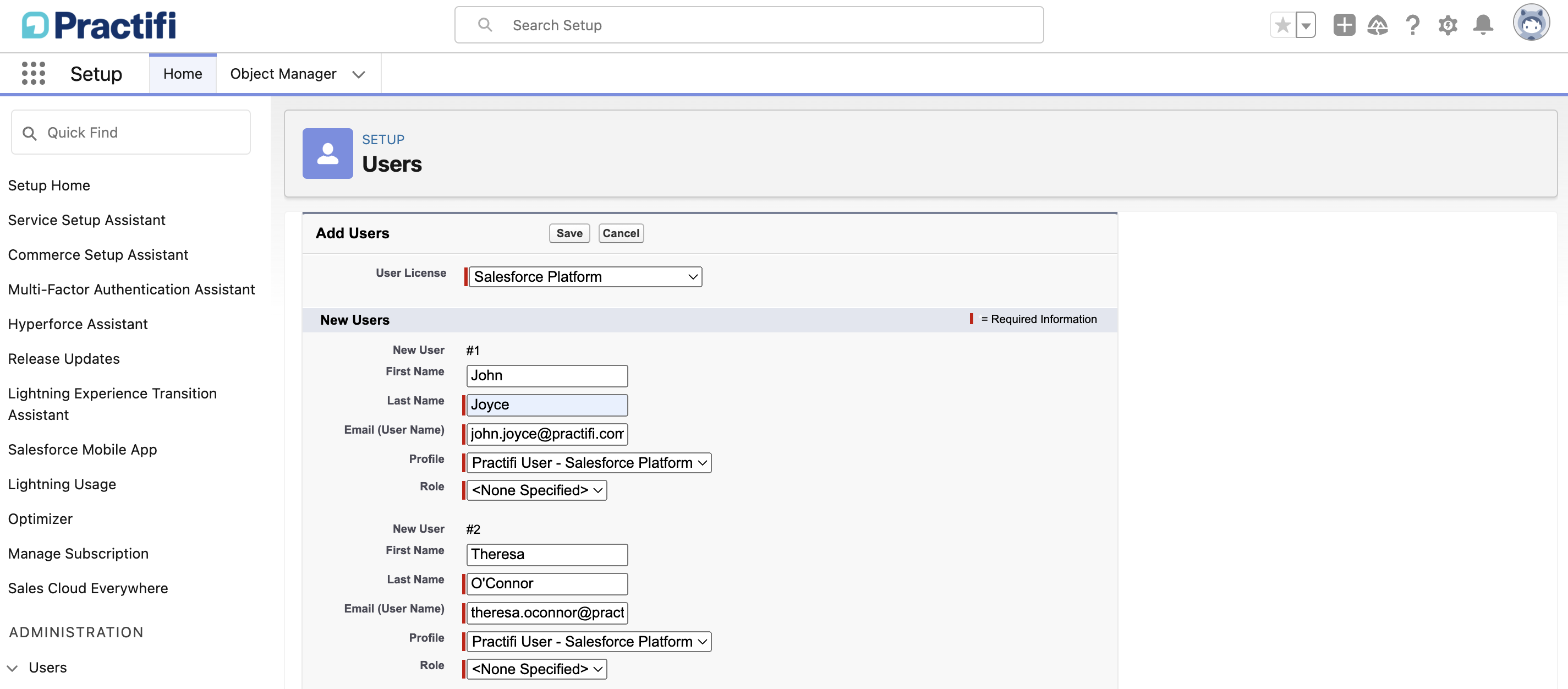Screen dimensions: 1568x689
Task: Open the user profile avatar
Action: pyautogui.click(x=1532, y=23)
